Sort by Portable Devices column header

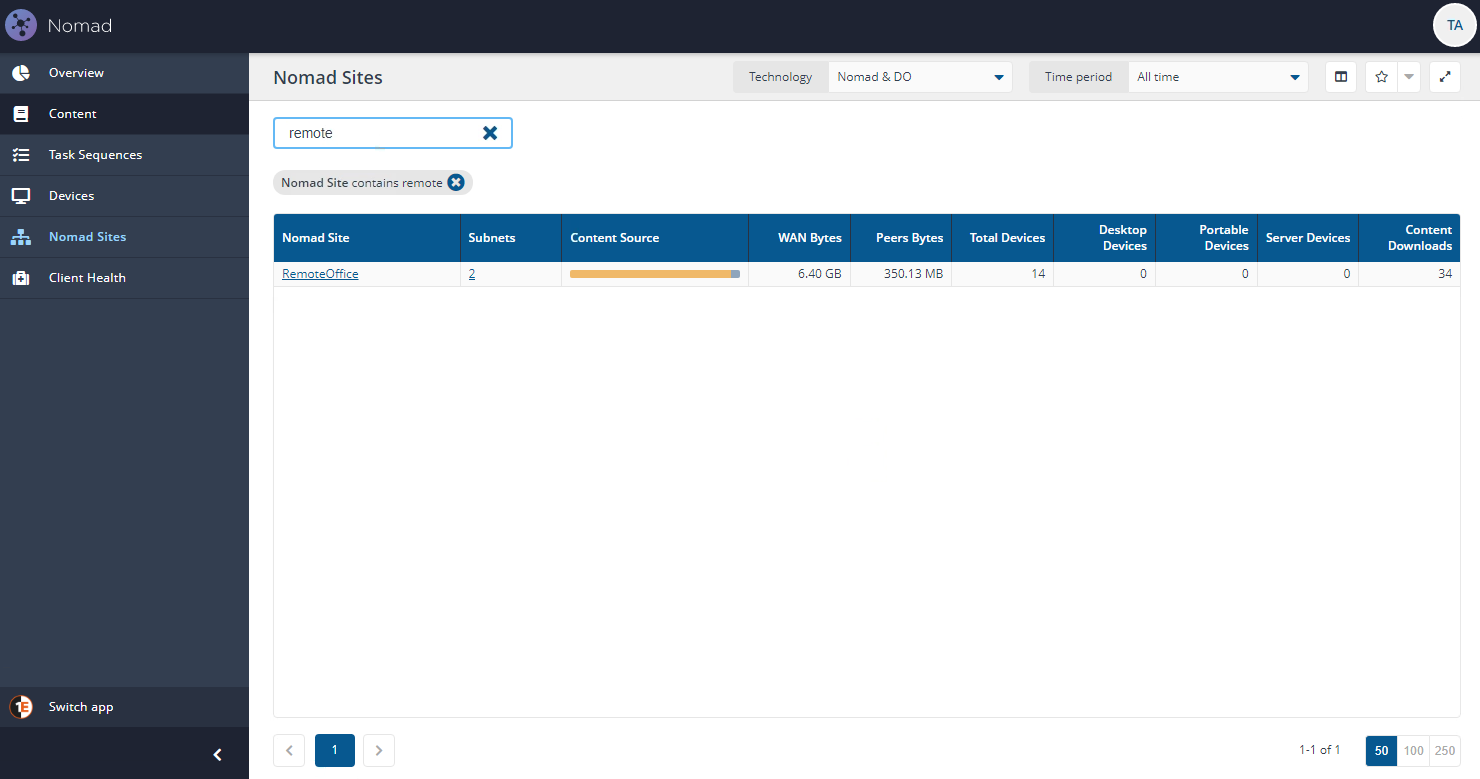pos(1207,238)
